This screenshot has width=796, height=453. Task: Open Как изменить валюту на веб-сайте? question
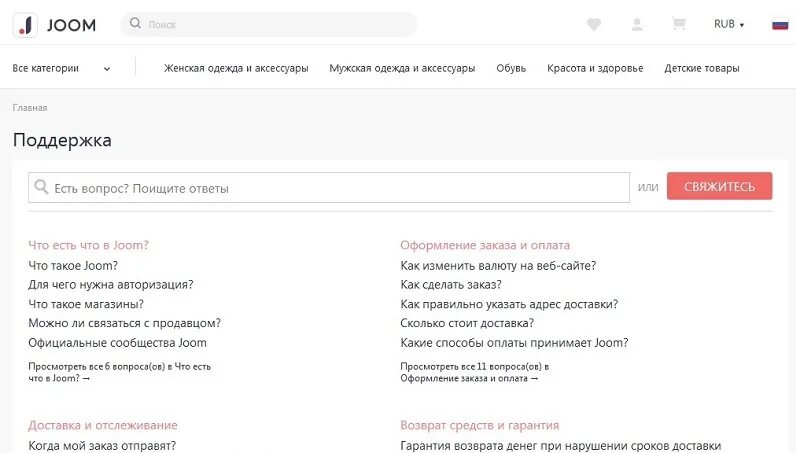pyautogui.click(x=498, y=266)
